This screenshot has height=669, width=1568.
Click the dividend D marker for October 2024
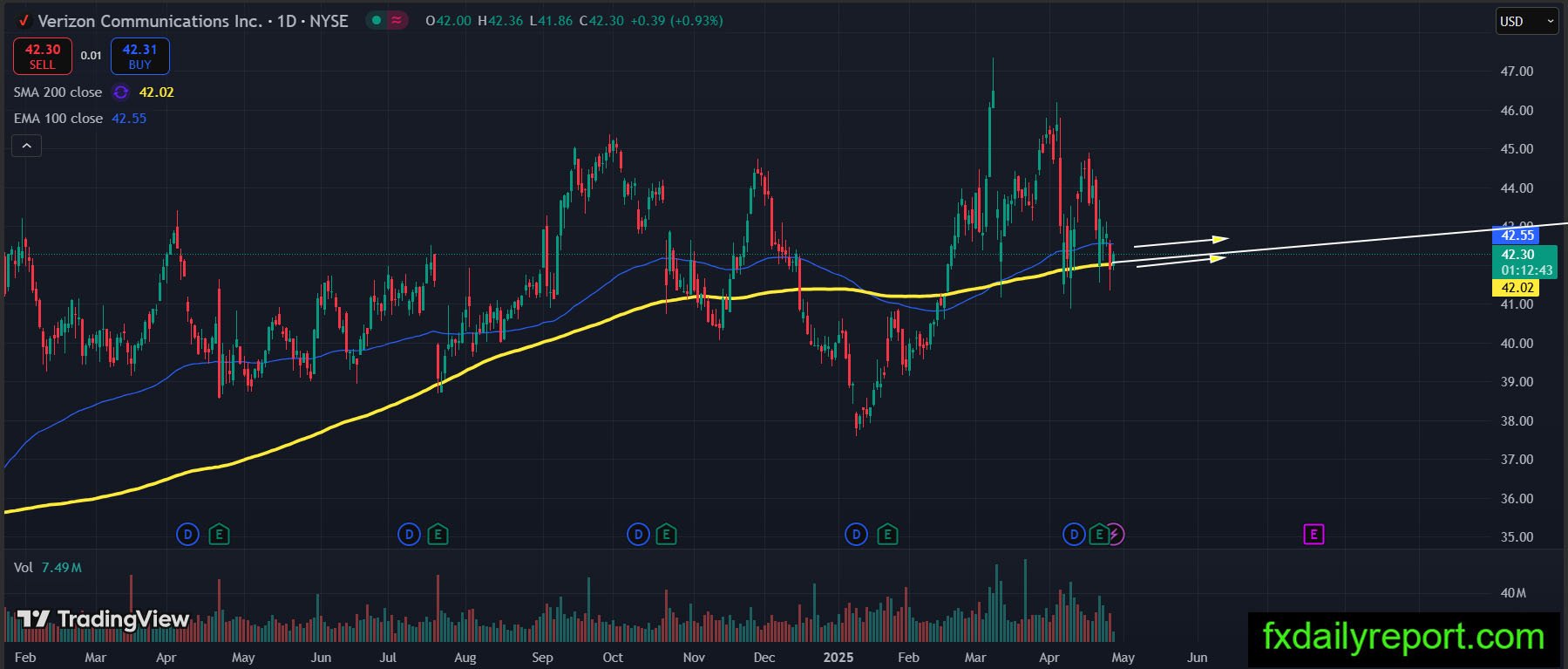[639, 534]
